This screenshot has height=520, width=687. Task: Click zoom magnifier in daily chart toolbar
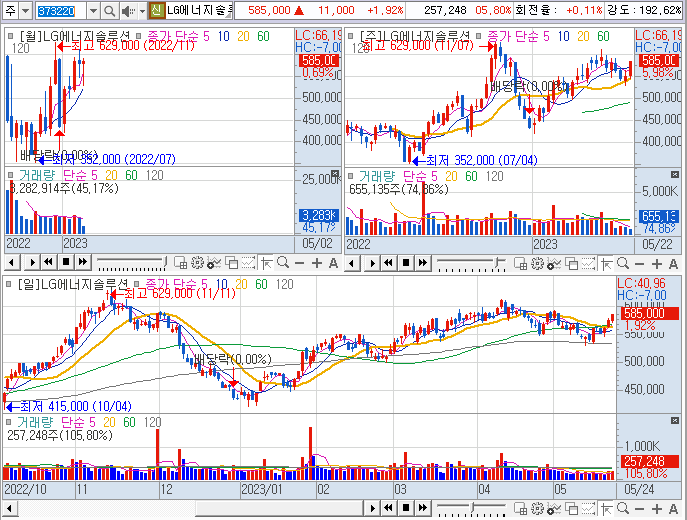(623, 508)
